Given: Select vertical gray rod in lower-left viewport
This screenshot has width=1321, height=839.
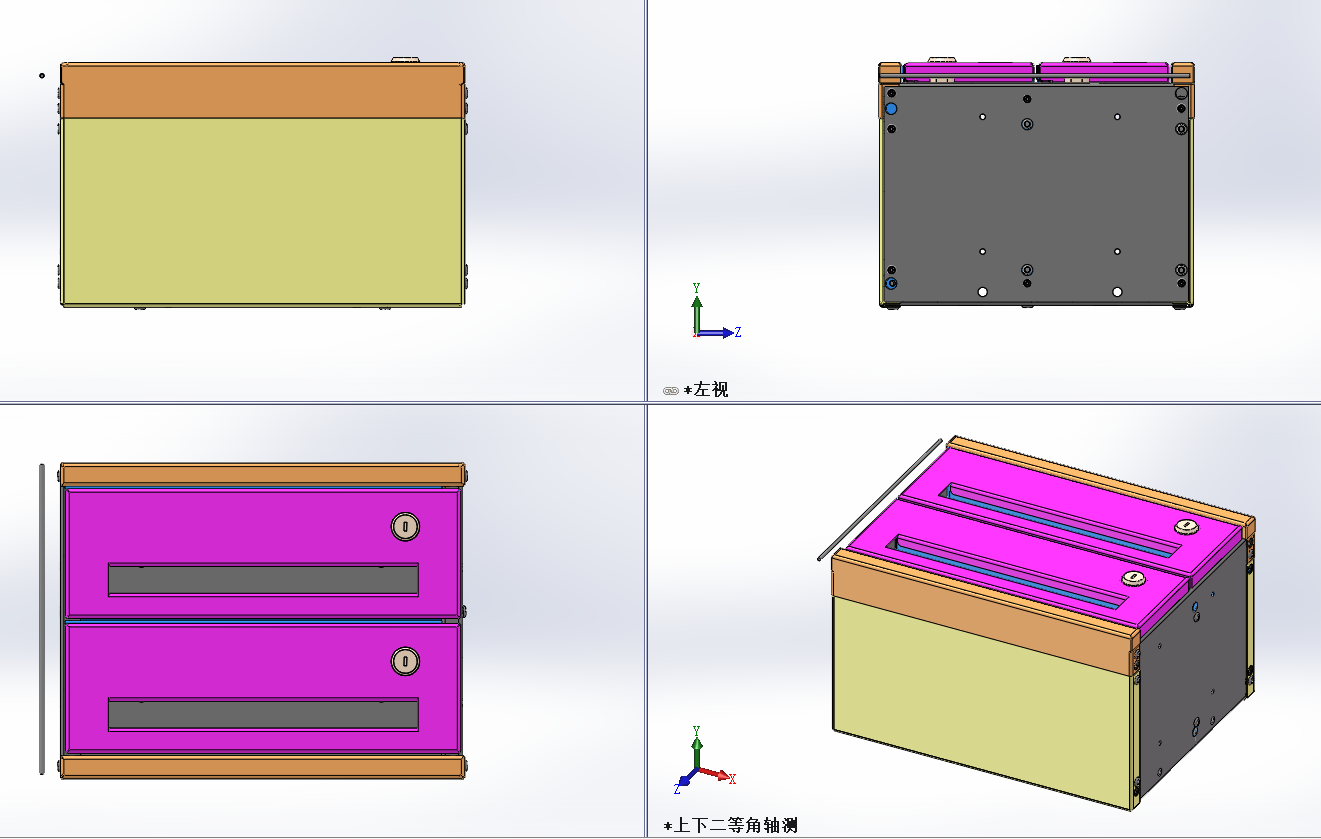Looking at the screenshot, I should [x=42, y=618].
